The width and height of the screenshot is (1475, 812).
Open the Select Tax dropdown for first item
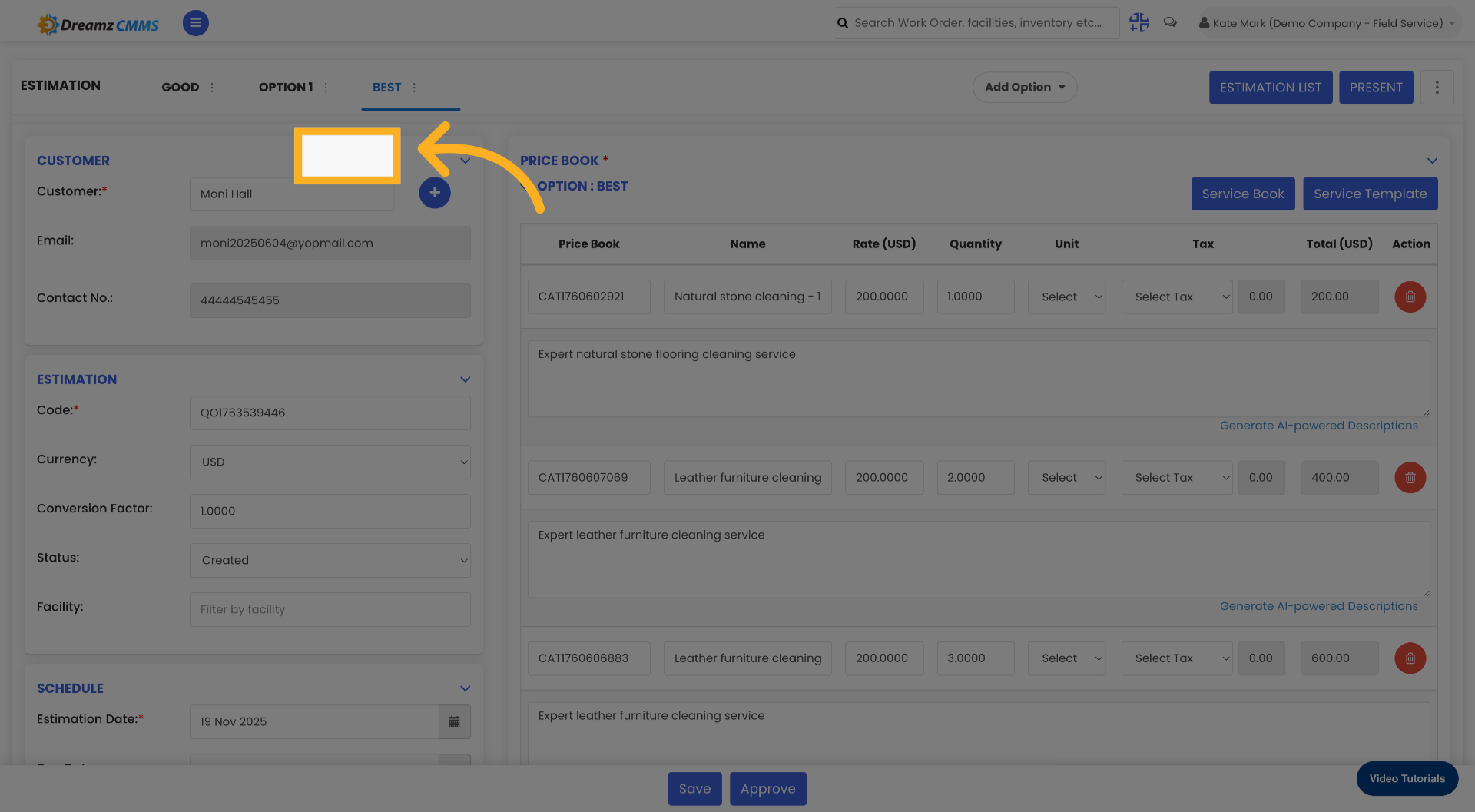(x=1176, y=297)
